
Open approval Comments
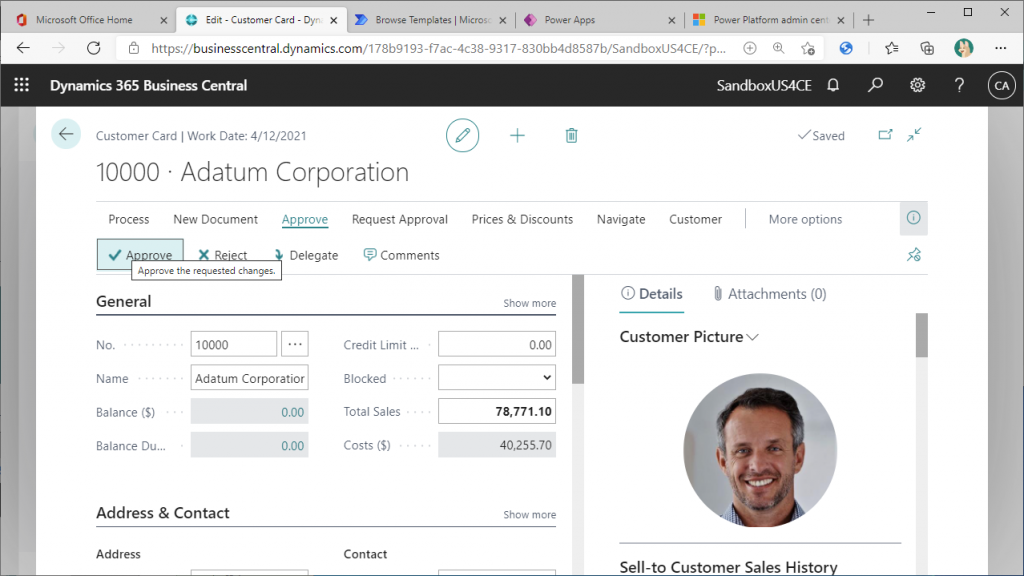(402, 255)
